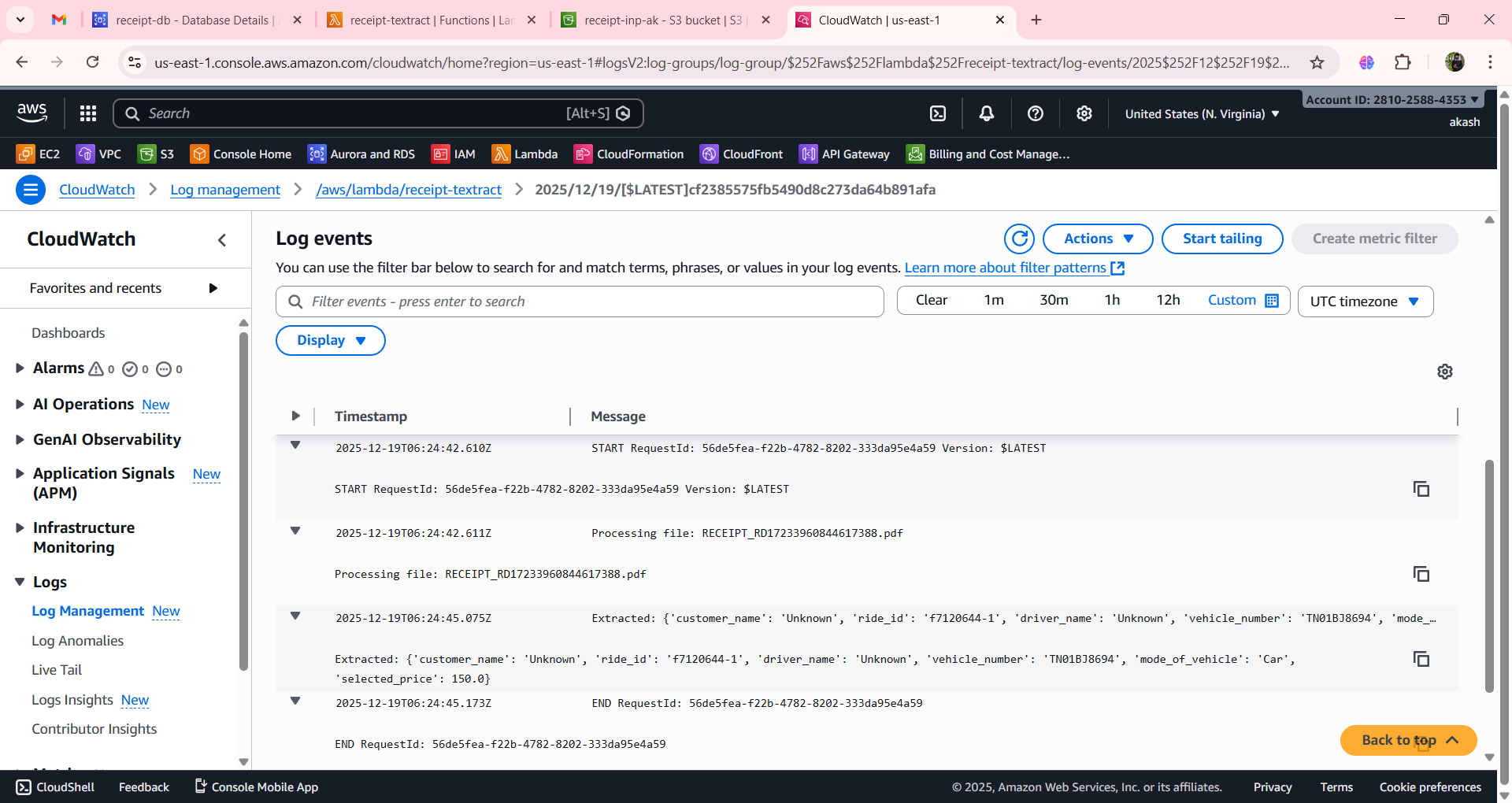Viewport: 1512px width, 803px height.
Task: Launch CloudShell from the bottom bar
Action: pos(54,786)
